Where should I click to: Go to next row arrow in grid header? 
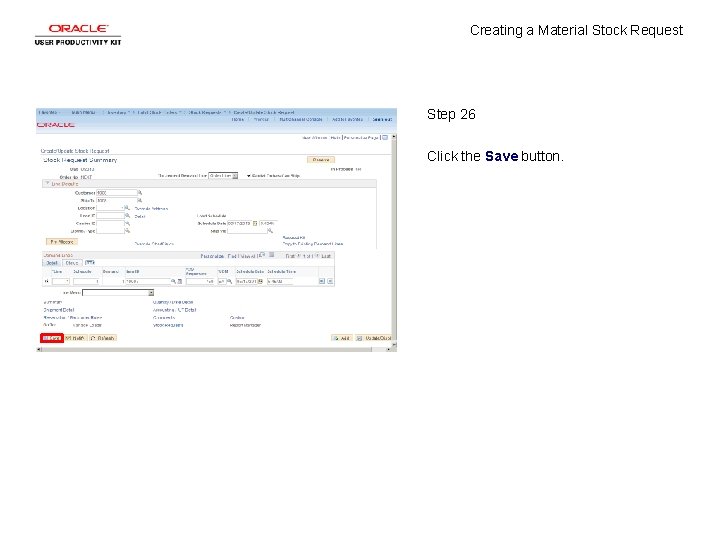coord(317,256)
